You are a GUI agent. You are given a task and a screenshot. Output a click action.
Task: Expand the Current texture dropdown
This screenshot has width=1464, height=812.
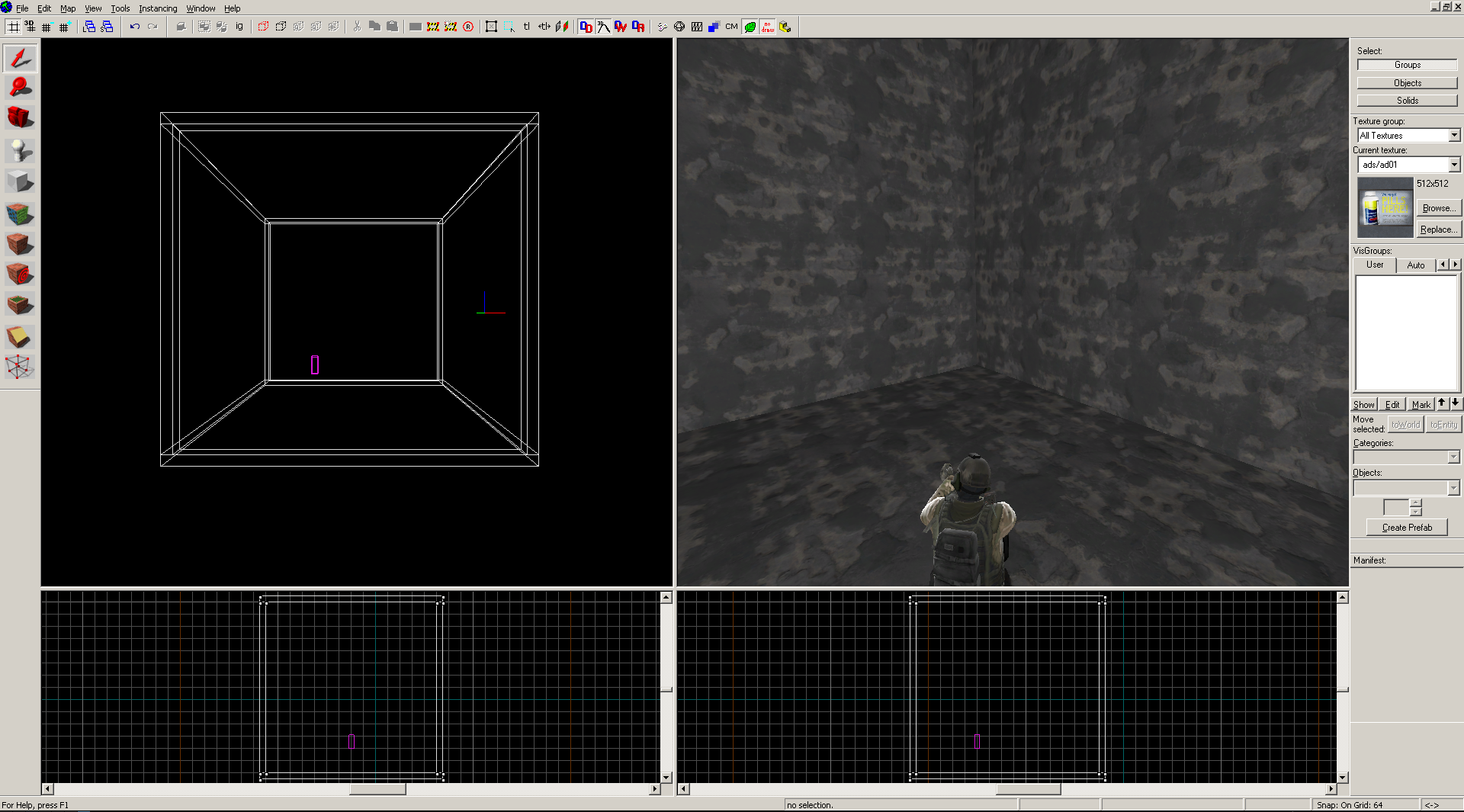point(1454,165)
